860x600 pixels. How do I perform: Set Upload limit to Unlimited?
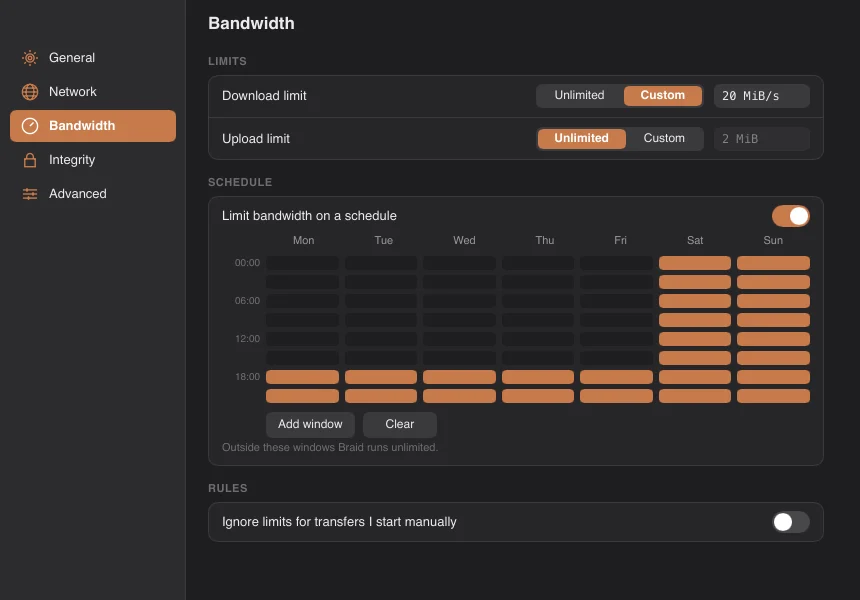(581, 138)
